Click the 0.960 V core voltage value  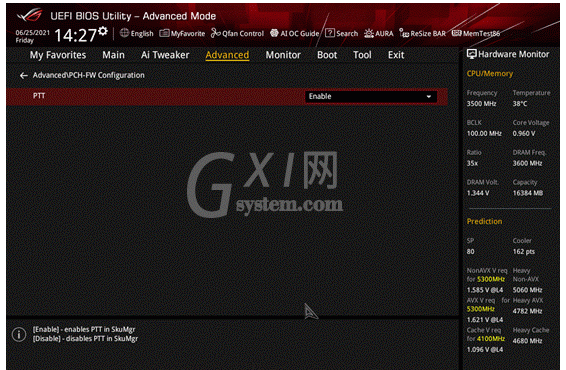[524, 134]
